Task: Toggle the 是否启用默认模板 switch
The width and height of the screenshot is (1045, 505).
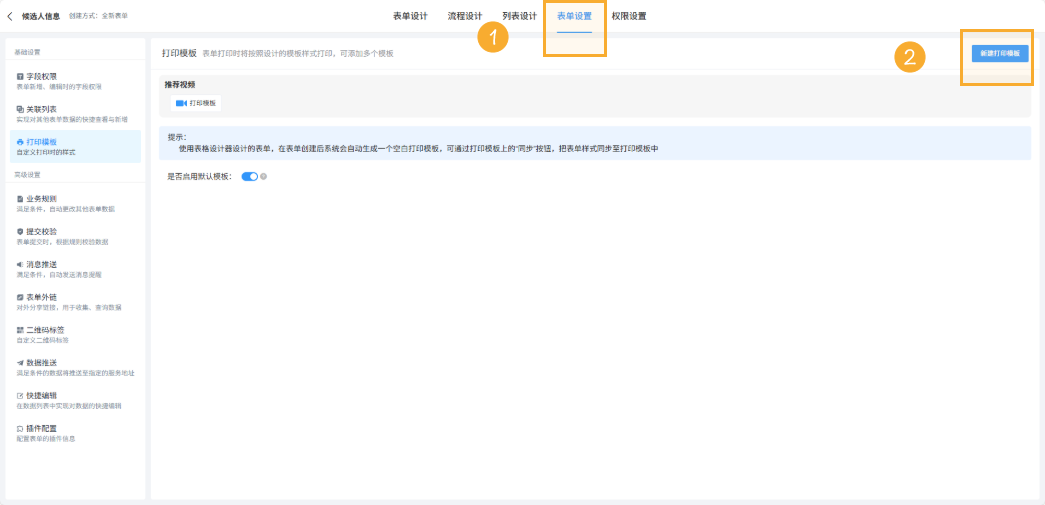Action: coord(250,177)
